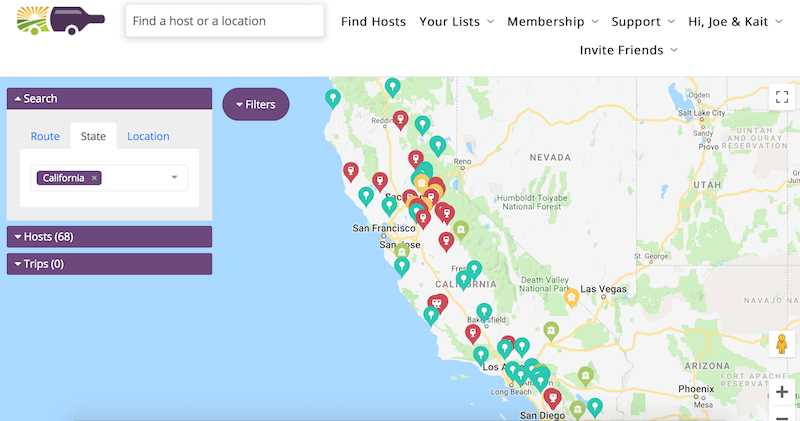Screen dimensions: 800x421
Task: Switch to the Location tab
Action: 148,136
